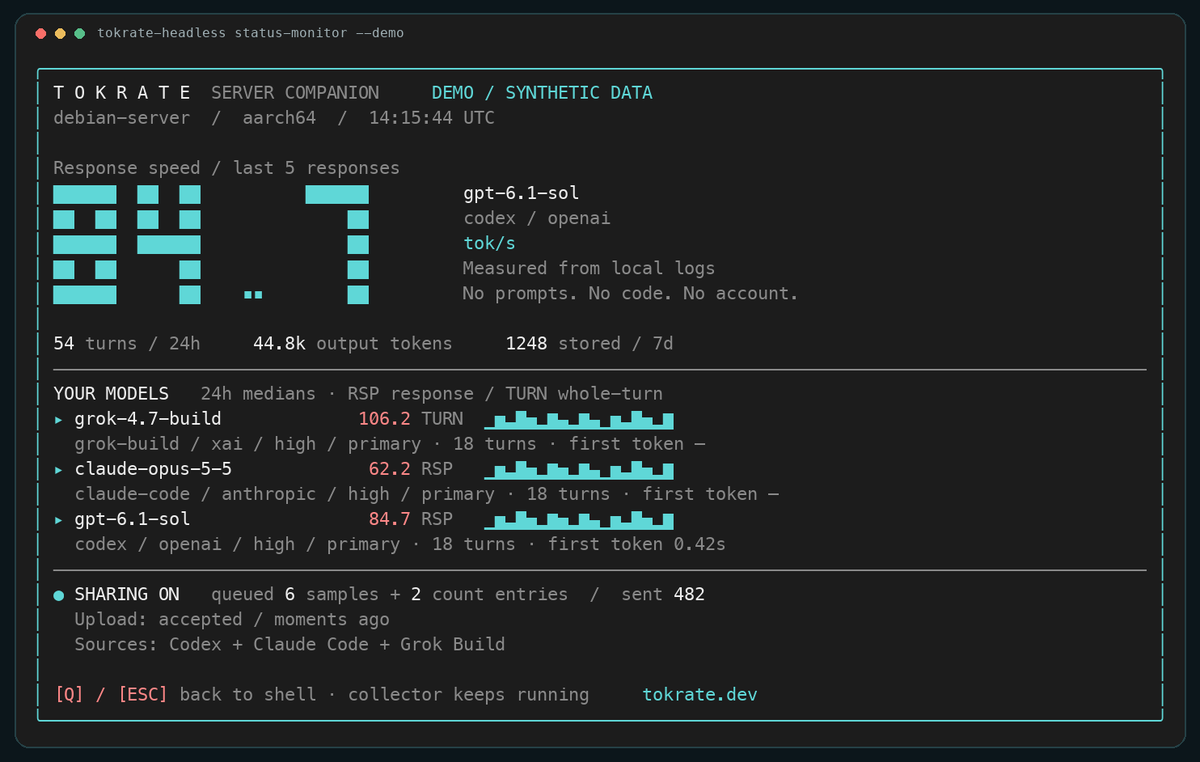Click the green maximize window dot
The width and height of the screenshot is (1200, 762).
click(x=79, y=34)
